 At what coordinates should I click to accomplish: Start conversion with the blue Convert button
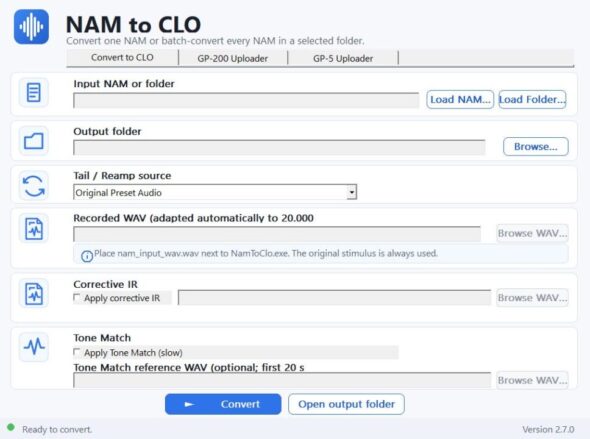(x=223, y=404)
